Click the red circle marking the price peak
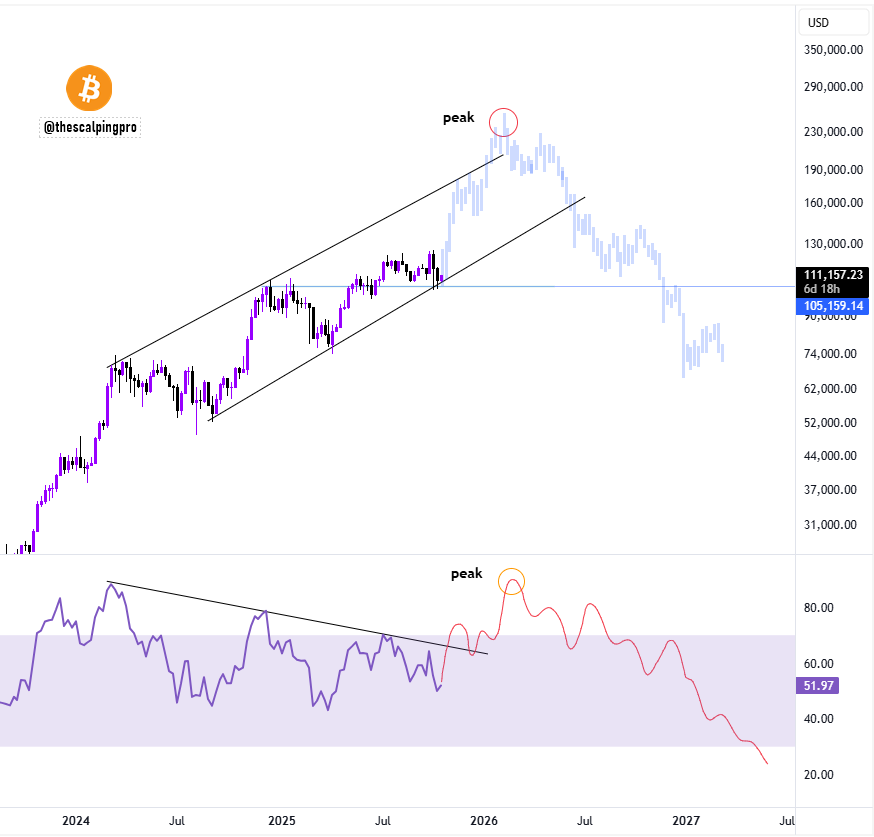Viewport: 874px width, 837px height. (x=504, y=121)
